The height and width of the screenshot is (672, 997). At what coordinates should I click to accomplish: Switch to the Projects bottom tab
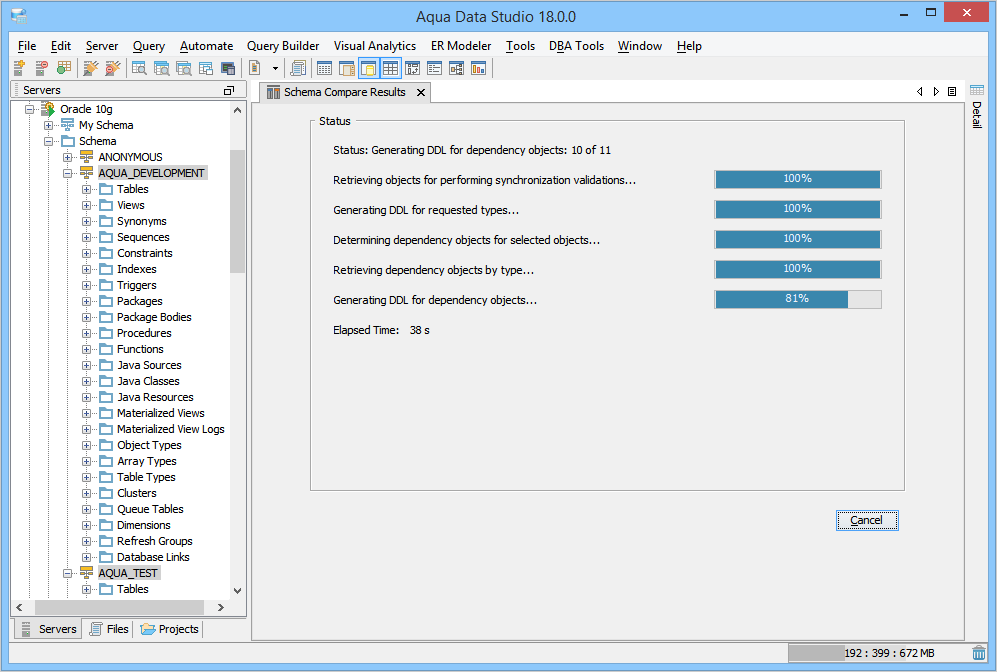(x=169, y=629)
